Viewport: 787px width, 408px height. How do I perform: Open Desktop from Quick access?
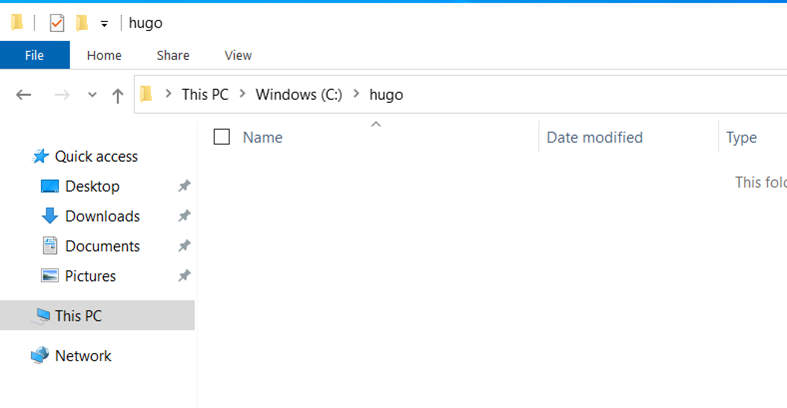(x=92, y=186)
